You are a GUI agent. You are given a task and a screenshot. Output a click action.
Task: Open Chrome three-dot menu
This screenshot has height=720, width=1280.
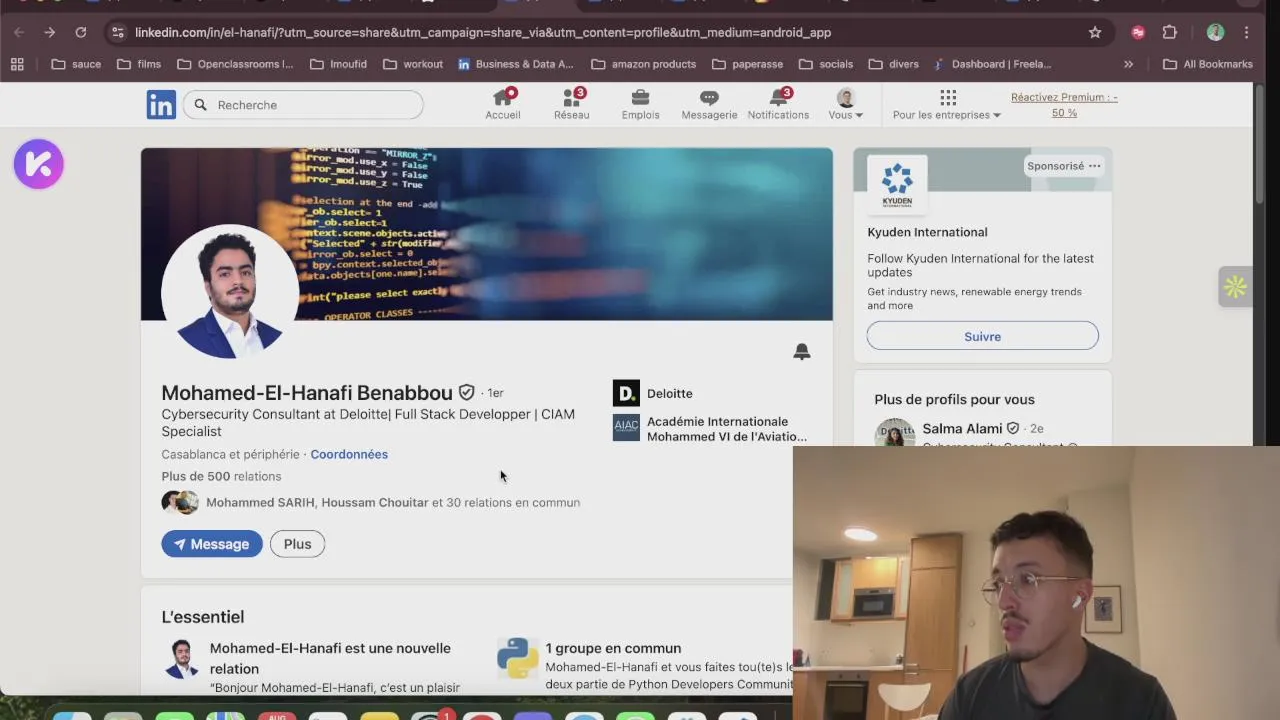(1246, 32)
